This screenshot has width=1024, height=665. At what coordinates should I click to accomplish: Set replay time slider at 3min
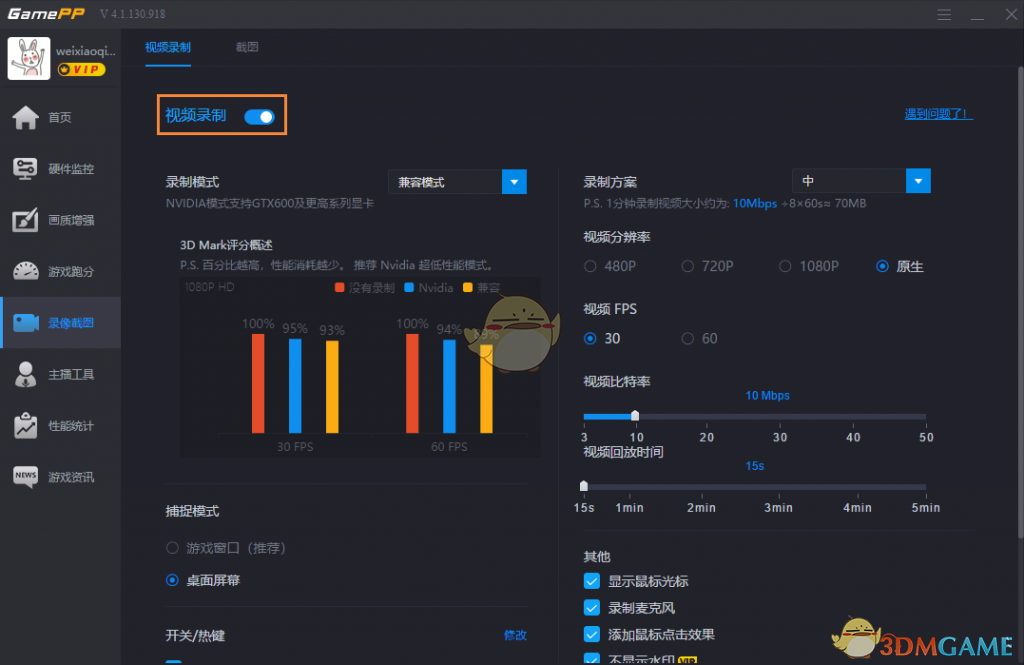click(778, 487)
